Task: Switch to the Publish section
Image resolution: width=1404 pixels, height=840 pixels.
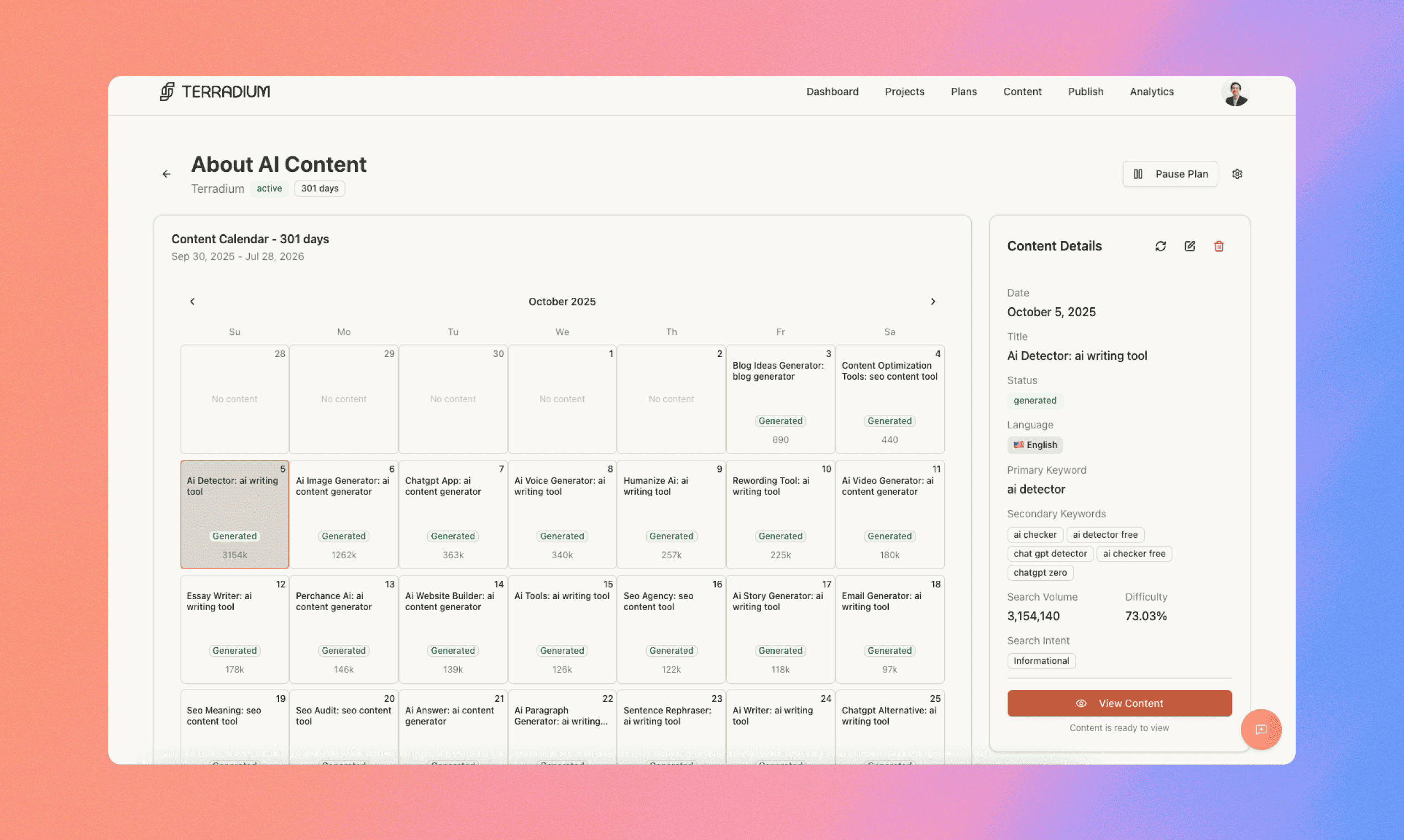Action: point(1085,91)
